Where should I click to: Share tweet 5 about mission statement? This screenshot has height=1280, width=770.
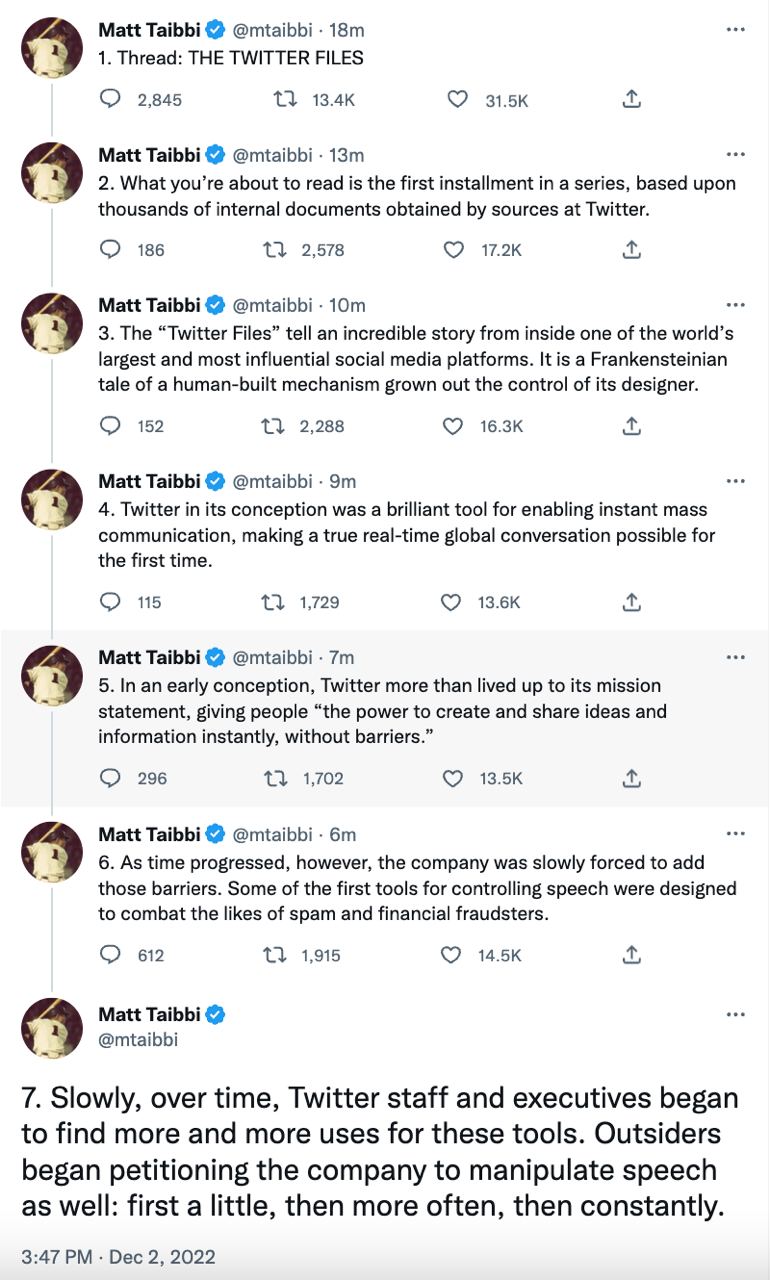pos(631,778)
